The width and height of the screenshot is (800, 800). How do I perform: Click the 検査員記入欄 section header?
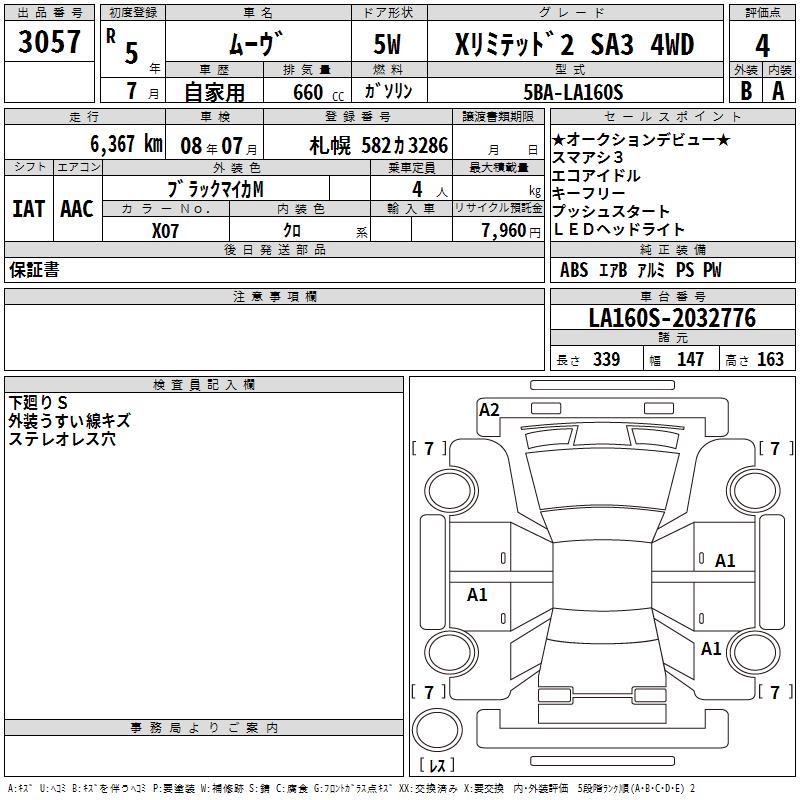[204, 385]
